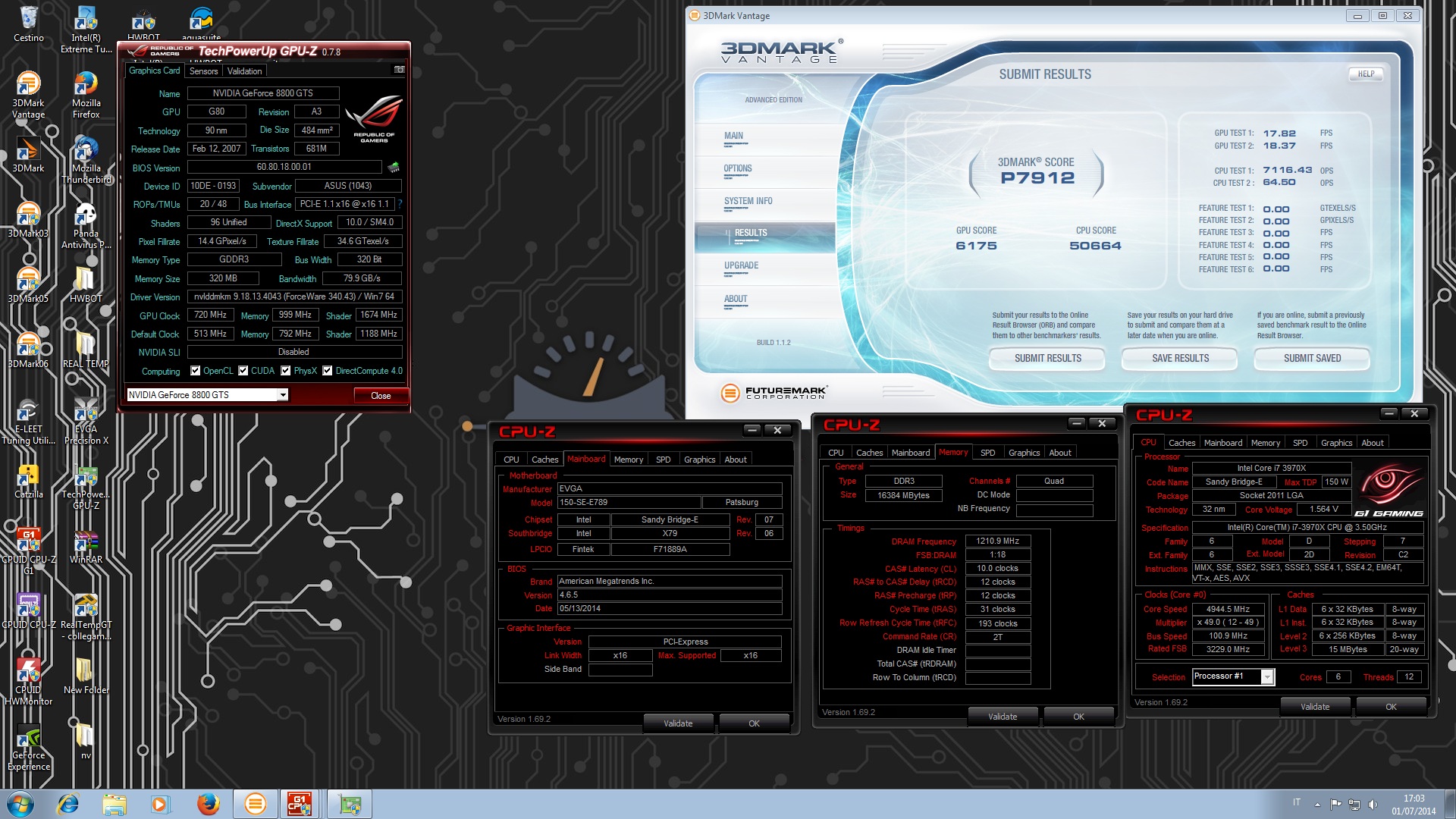
Task: Switch to Validation tab in GPU-Z
Action: (x=244, y=71)
